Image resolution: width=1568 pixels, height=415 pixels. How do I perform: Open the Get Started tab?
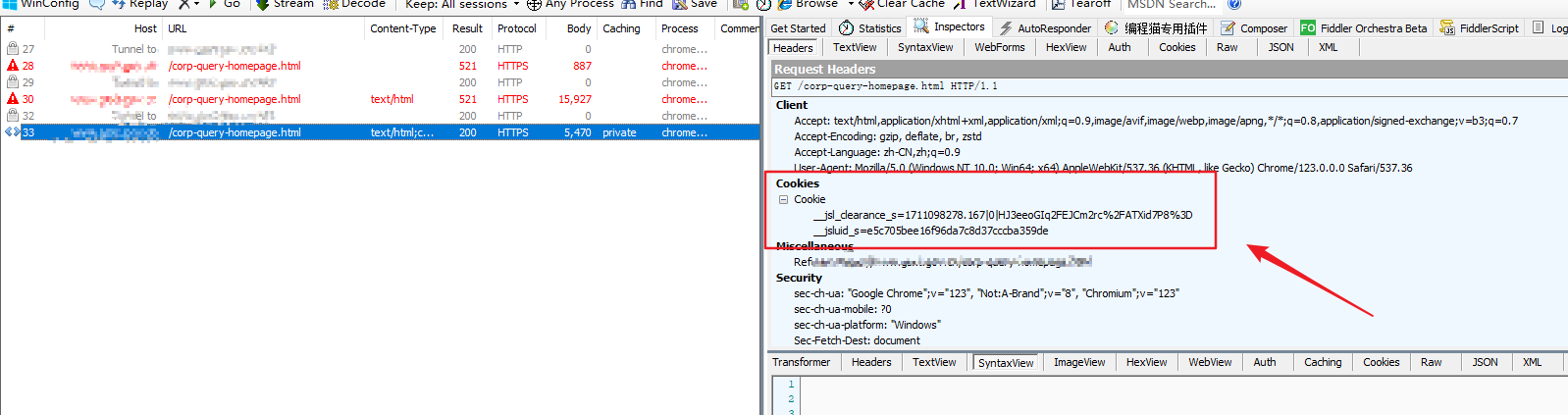[x=798, y=28]
